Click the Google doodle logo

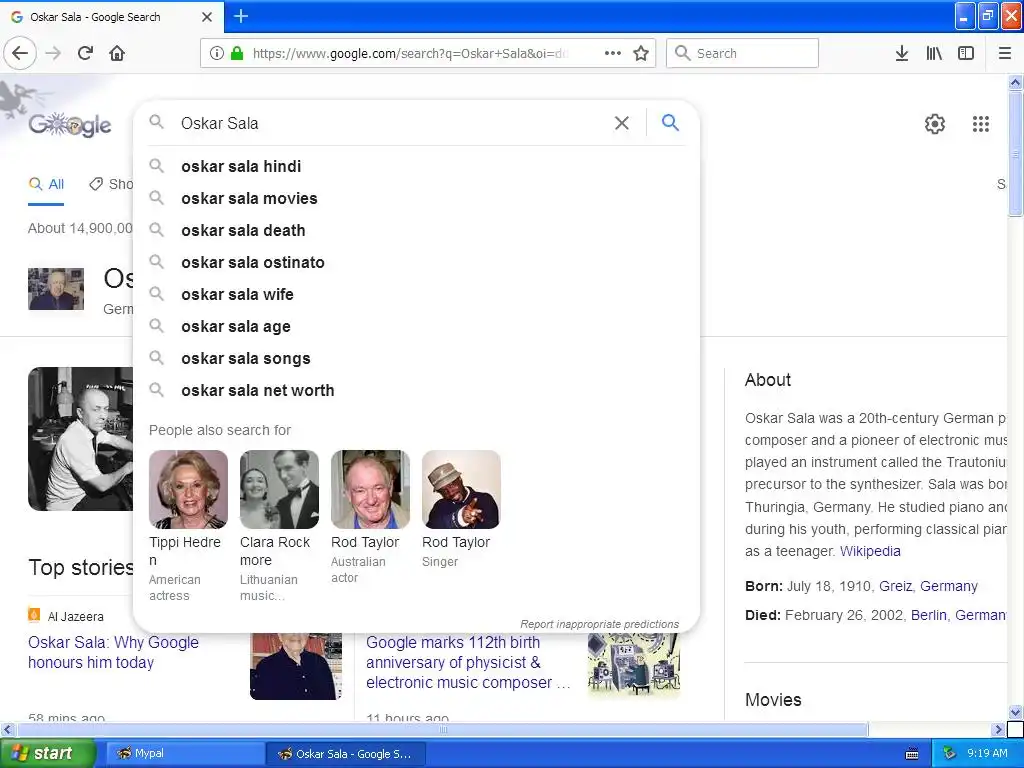click(x=69, y=123)
